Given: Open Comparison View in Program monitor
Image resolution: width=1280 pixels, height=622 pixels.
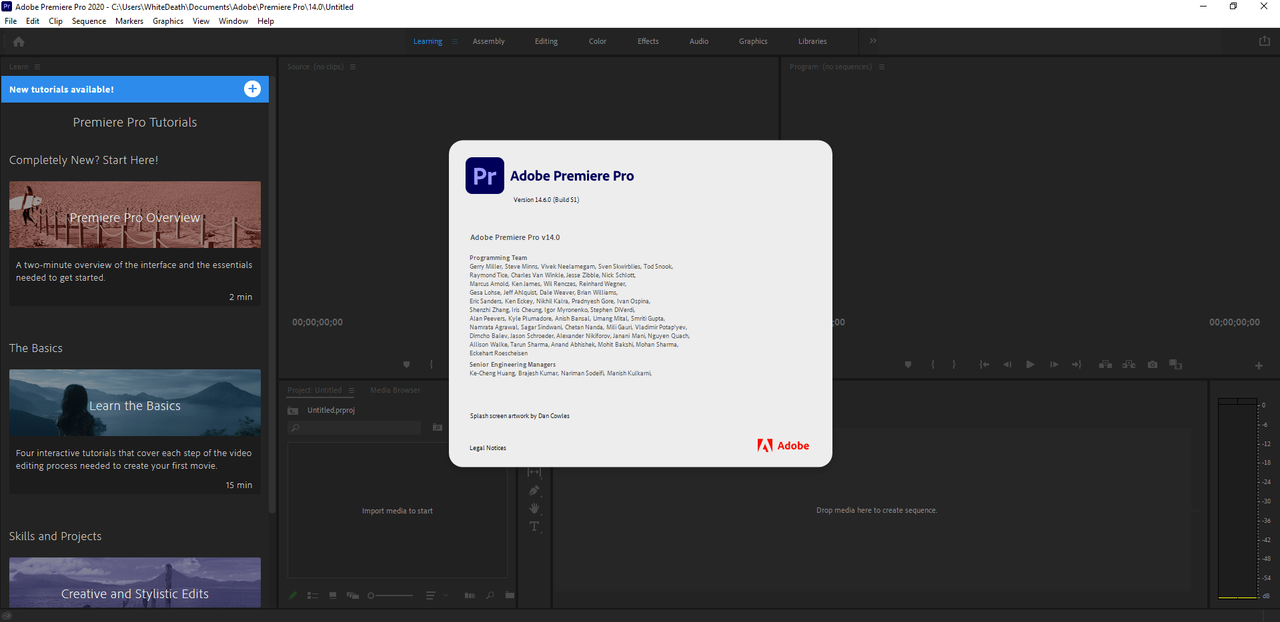Looking at the screenshot, I should (x=1175, y=365).
